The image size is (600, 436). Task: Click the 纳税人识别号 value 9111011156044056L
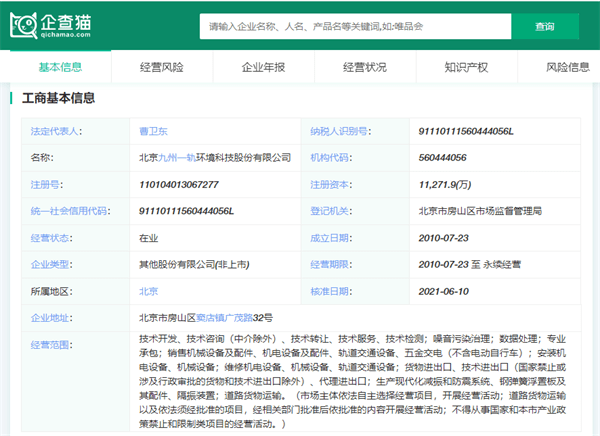466,131
